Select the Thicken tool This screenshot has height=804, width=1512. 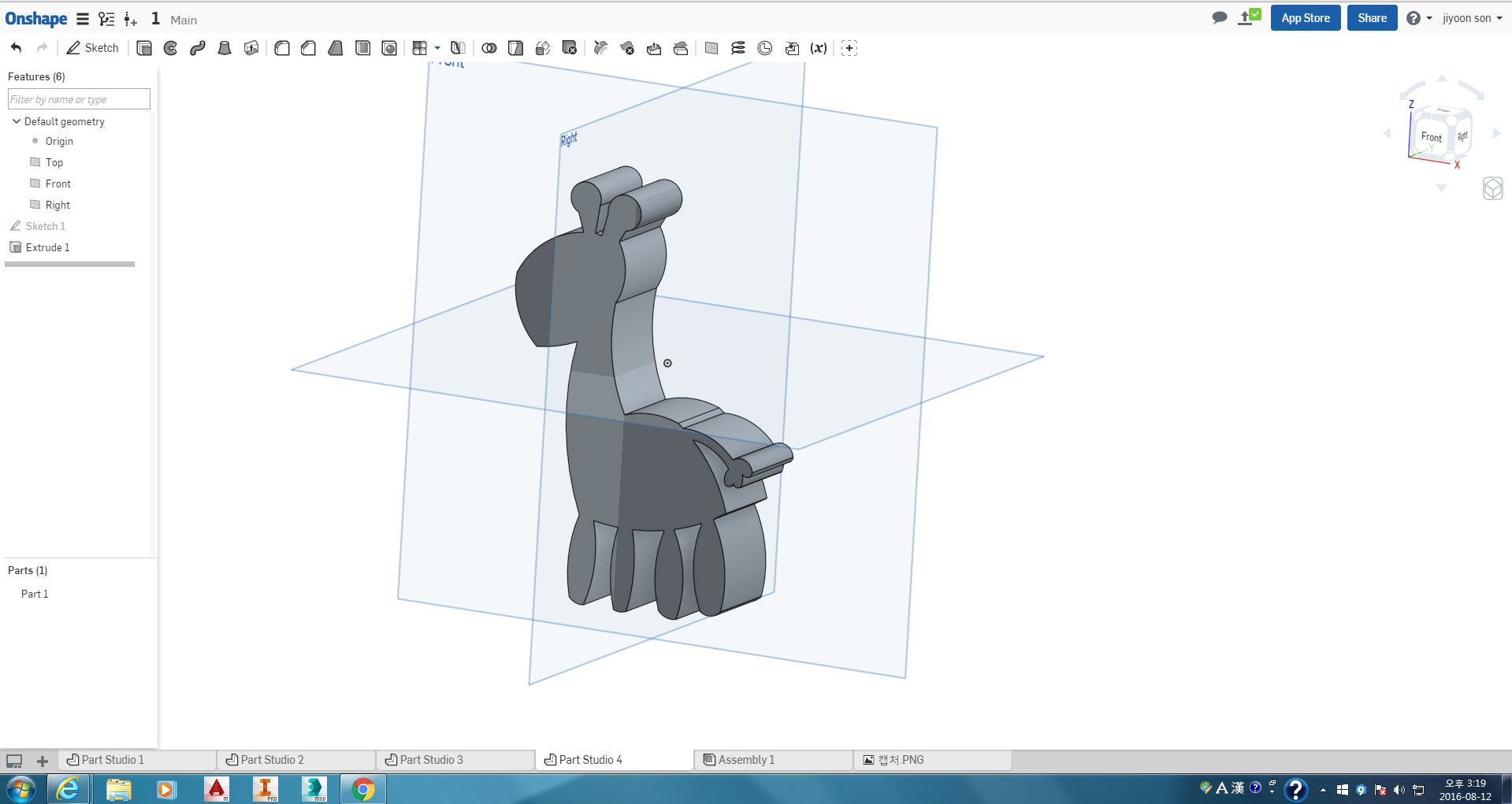pos(251,48)
